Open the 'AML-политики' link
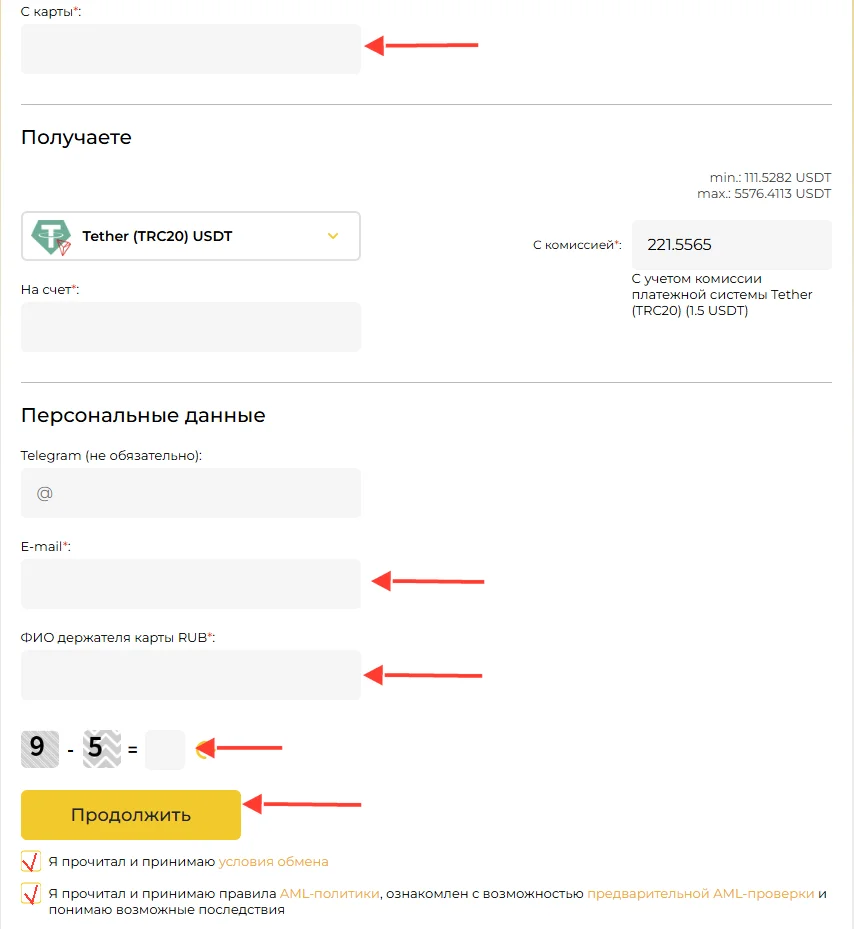 [x=330, y=893]
